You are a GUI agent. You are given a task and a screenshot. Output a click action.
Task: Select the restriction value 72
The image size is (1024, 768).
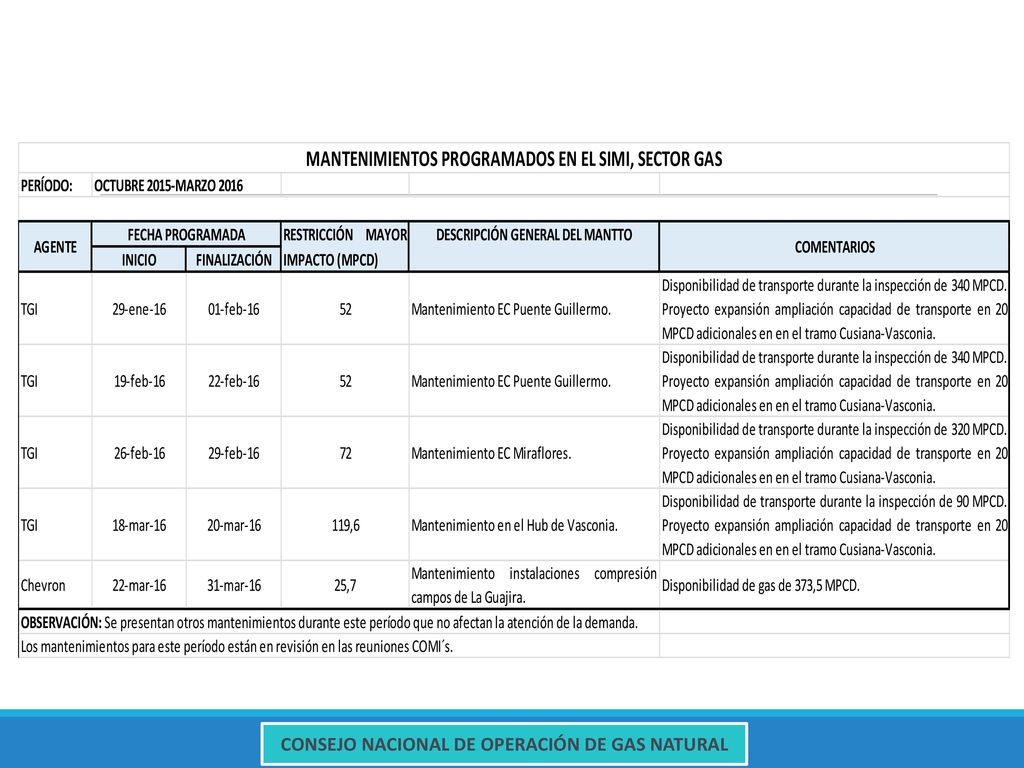[x=345, y=453]
